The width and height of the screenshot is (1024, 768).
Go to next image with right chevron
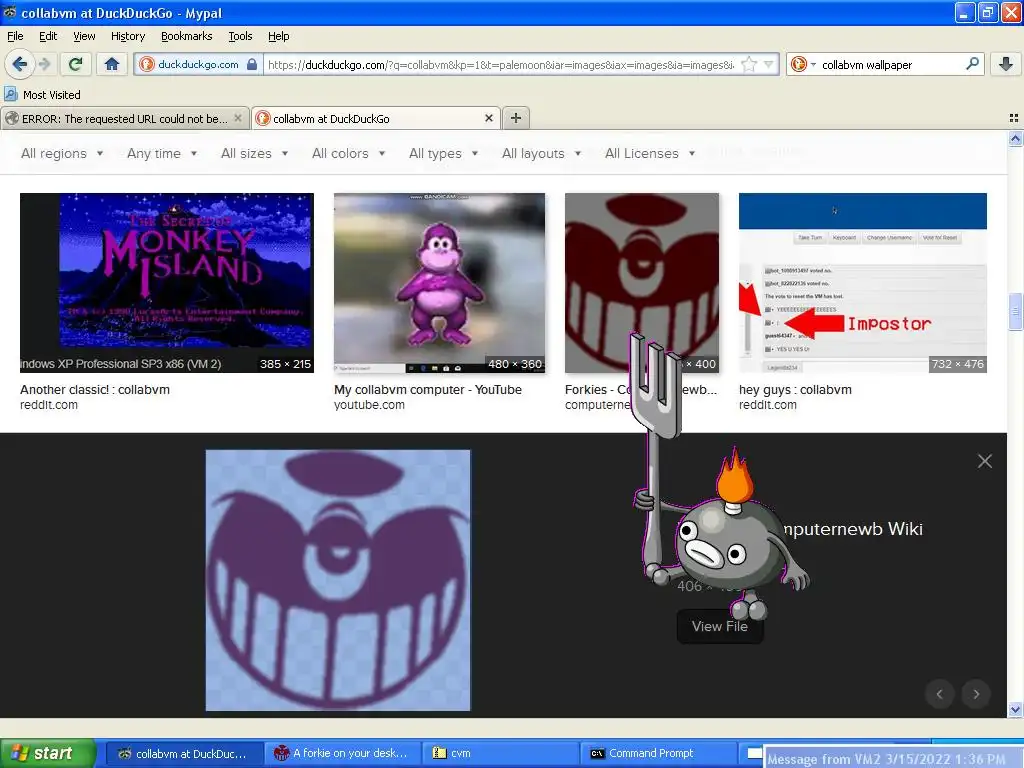(x=976, y=694)
